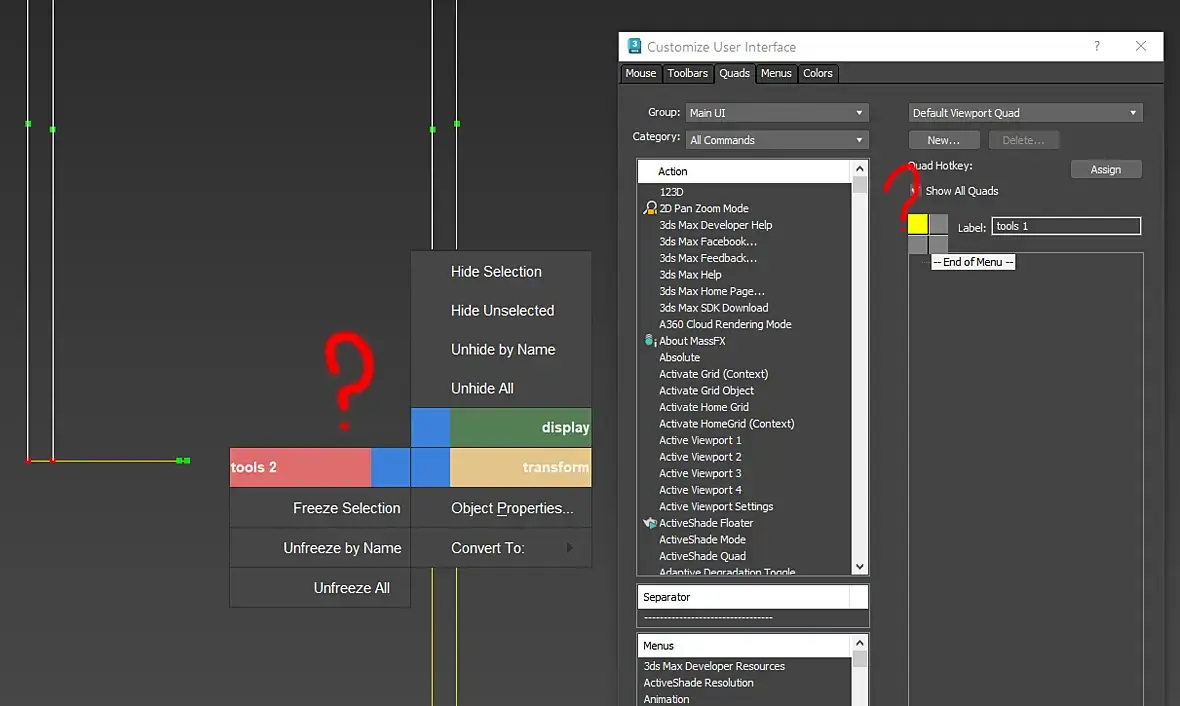Select 3ds Max Feedback... action

tap(708, 258)
